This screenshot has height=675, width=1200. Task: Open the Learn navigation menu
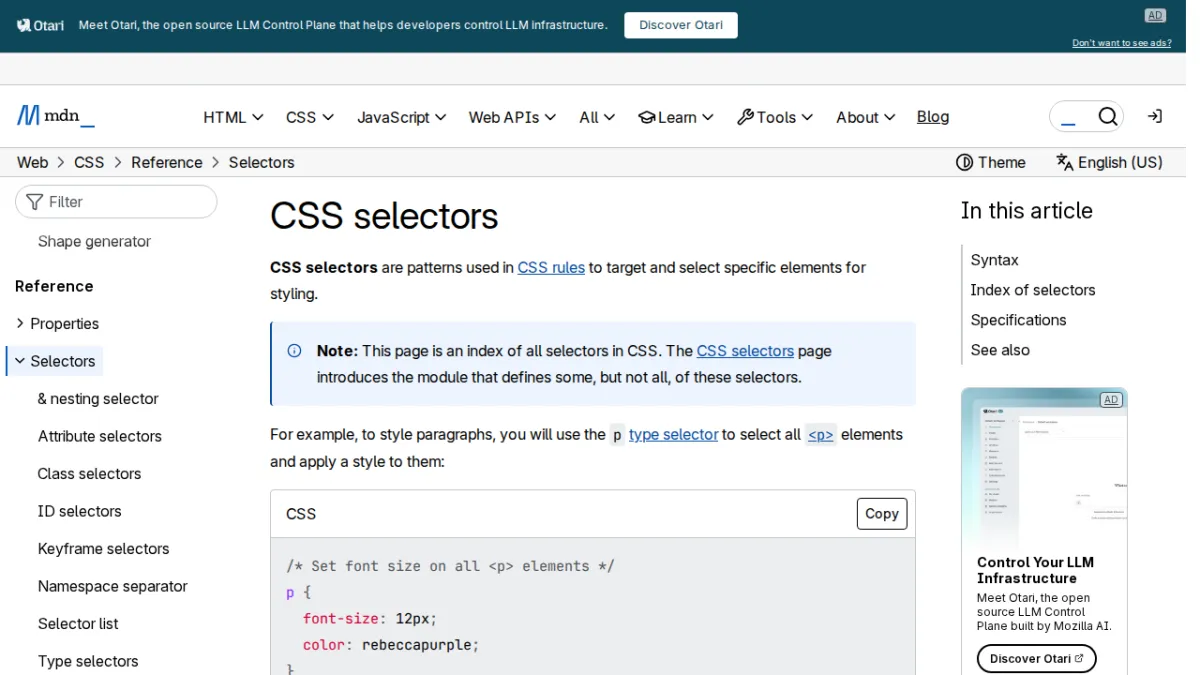point(676,117)
